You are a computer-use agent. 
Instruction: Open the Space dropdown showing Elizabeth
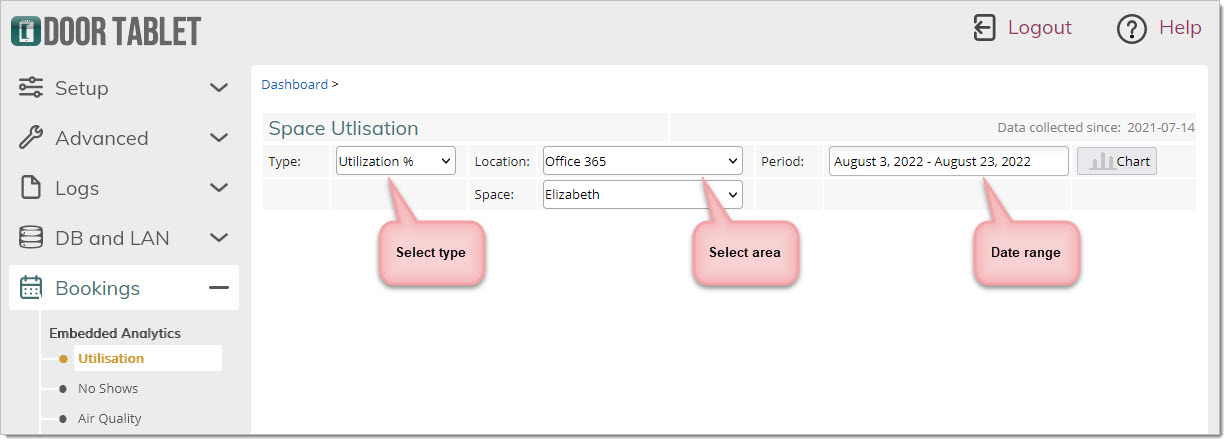(x=642, y=195)
